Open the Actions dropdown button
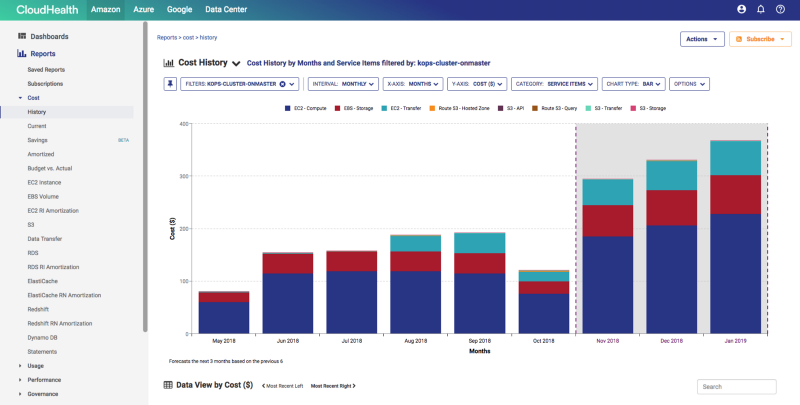800x405 pixels. 702,39
